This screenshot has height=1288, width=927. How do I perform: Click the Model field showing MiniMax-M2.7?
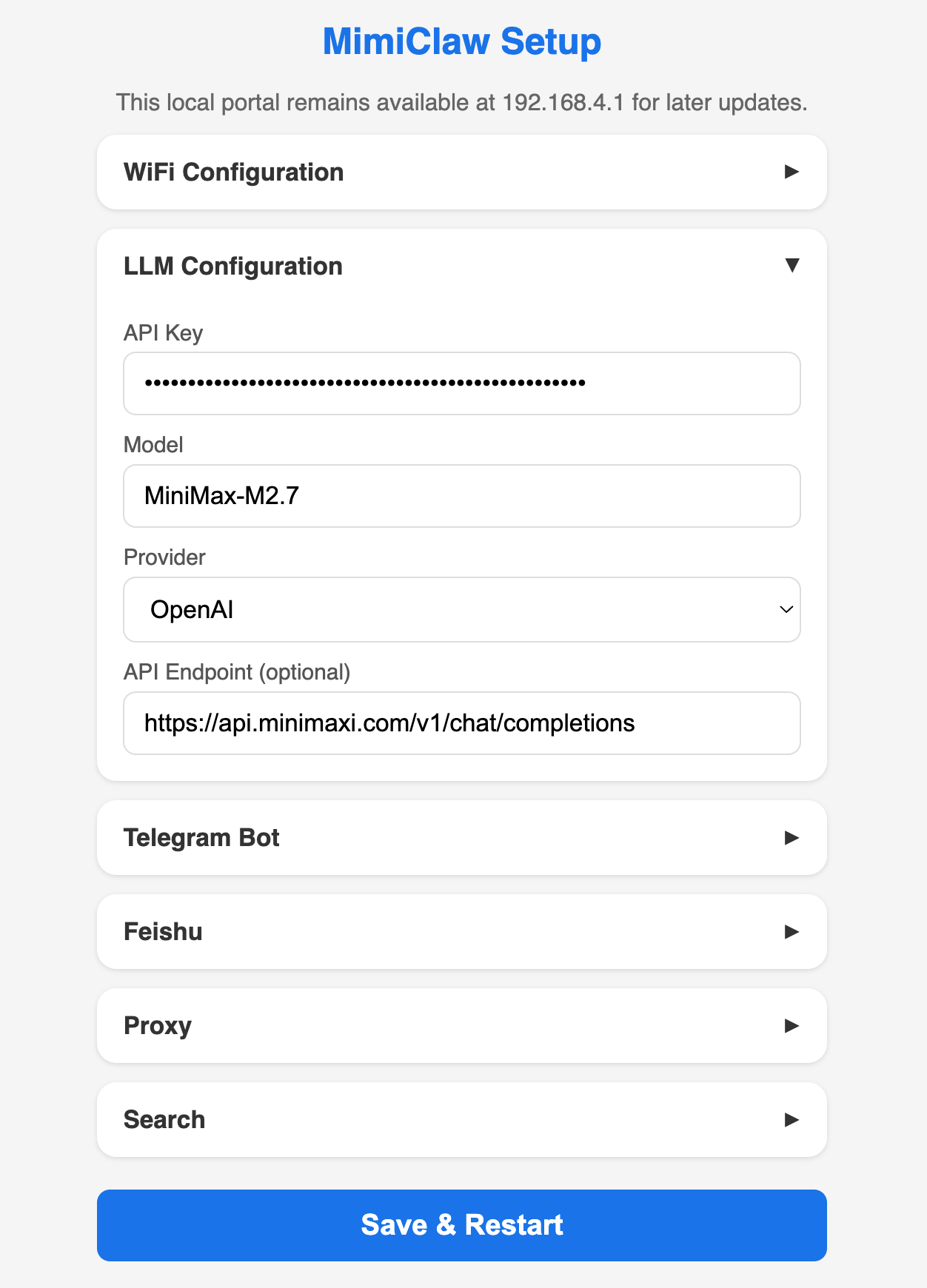461,496
